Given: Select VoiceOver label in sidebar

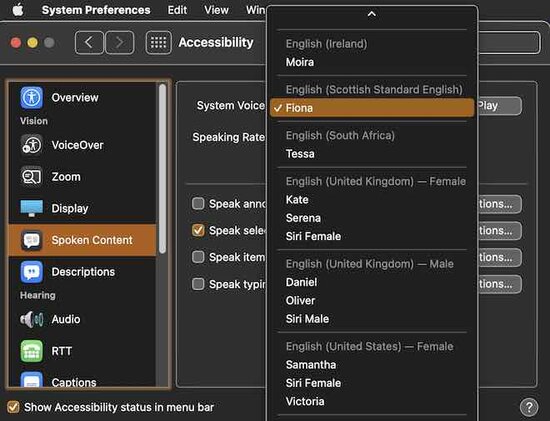Looking at the screenshot, I should (x=78, y=145).
